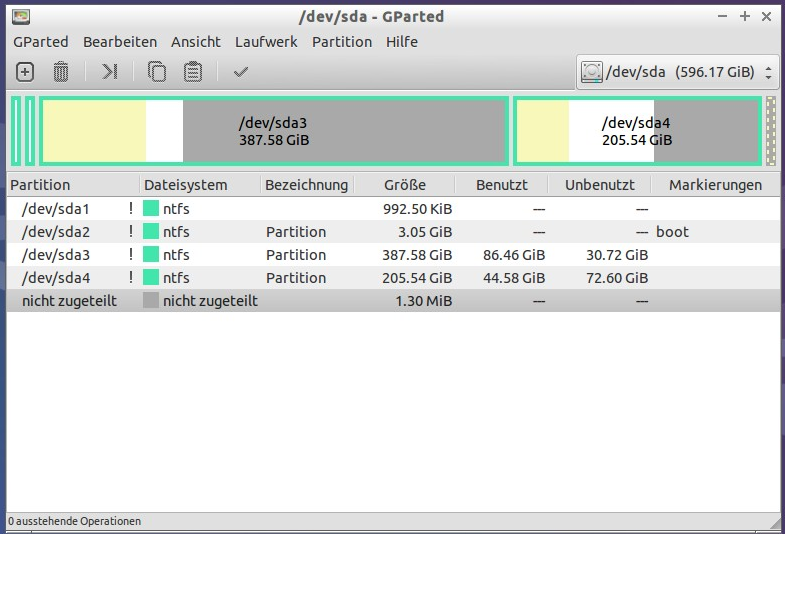
Task: Click the 44.58 GiB used value
Action: click(x=514, y=277)
